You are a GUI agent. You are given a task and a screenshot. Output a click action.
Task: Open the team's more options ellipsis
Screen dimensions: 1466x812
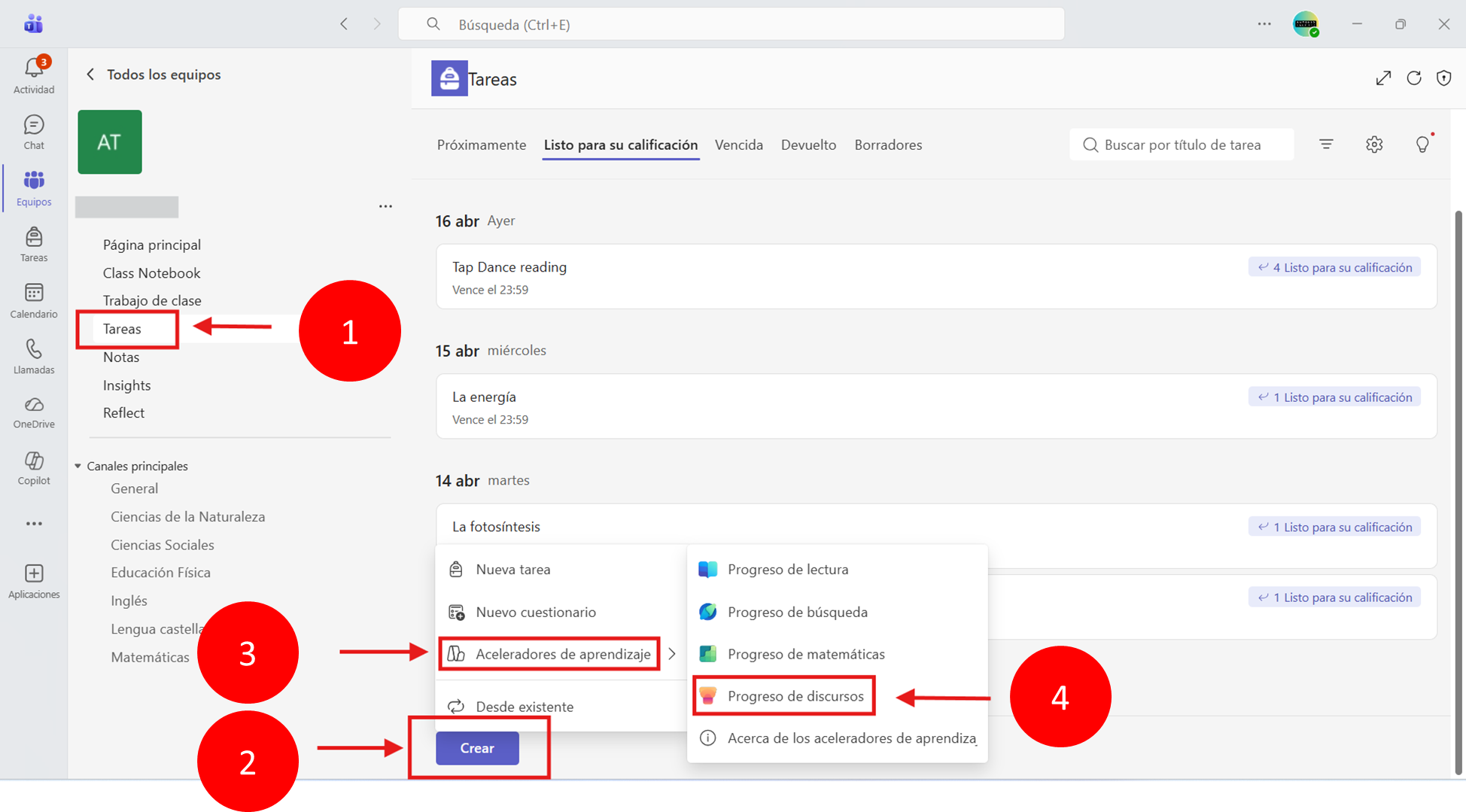point(385,206)
